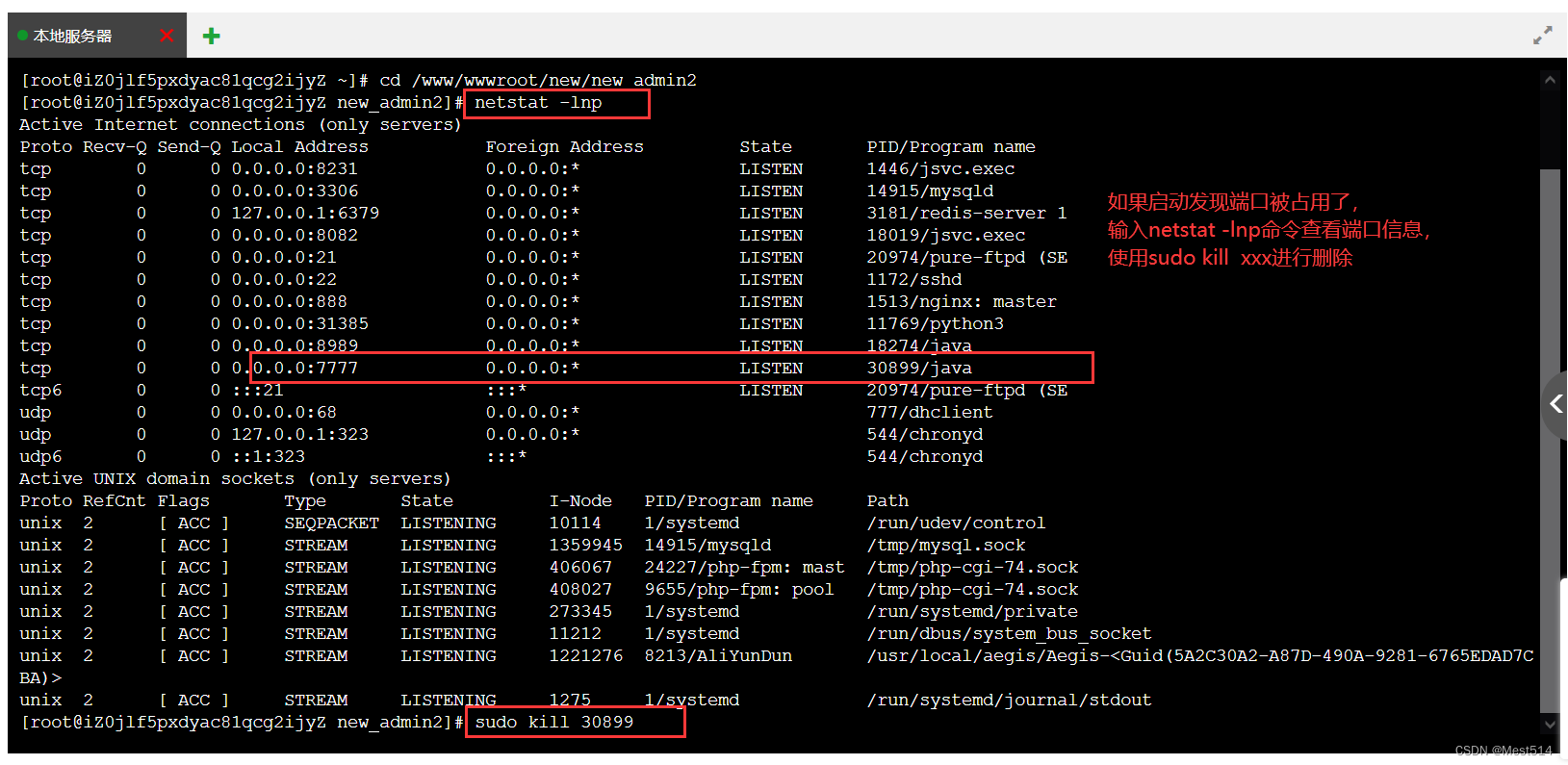Toggle fullscreen with the expand arrows icon
The image size is (1568, 765).
[1542, 36]
